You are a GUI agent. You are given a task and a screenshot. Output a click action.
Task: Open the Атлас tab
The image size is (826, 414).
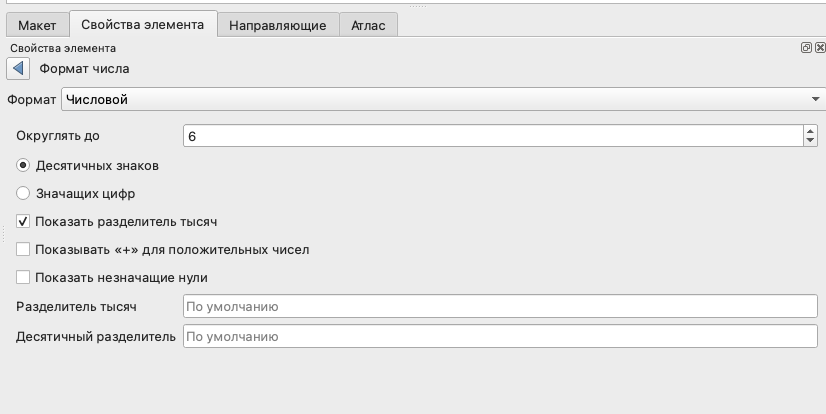(368, 25)
